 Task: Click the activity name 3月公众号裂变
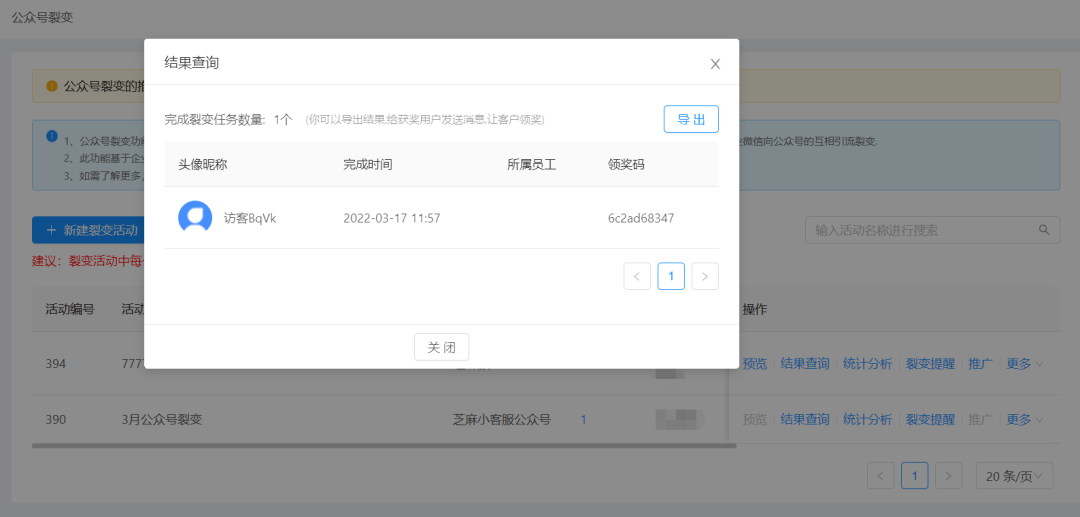pos(161,419)
